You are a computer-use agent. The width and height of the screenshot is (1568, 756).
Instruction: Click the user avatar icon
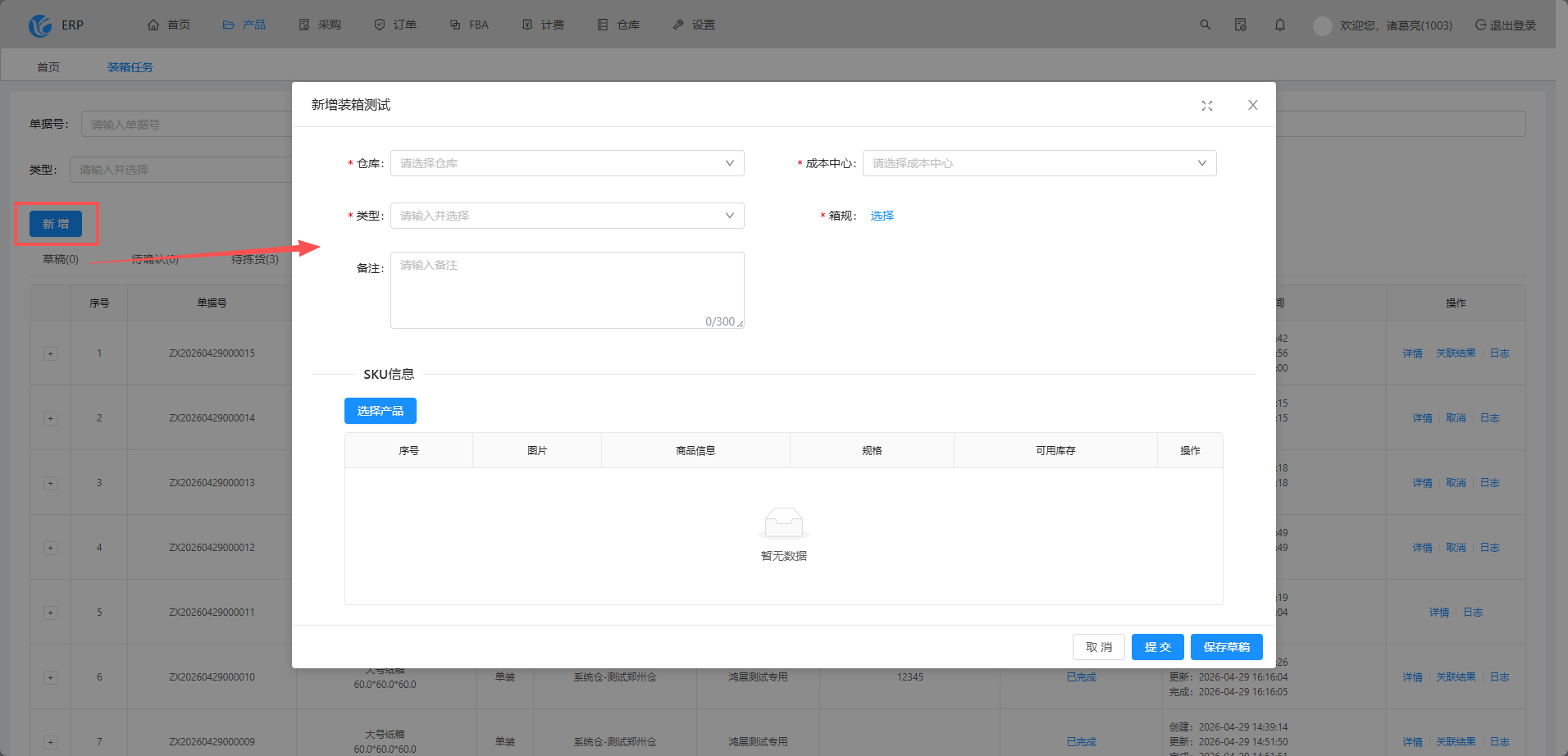tap(1323, 25)
